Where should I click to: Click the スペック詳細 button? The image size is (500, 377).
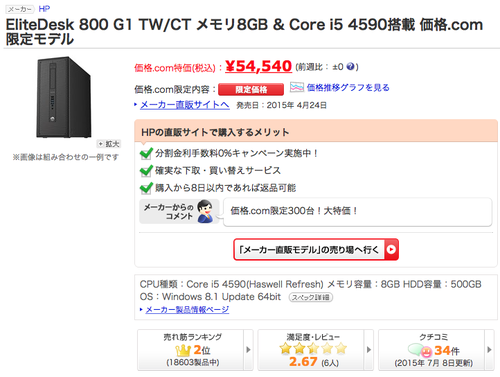pos(311,297)
